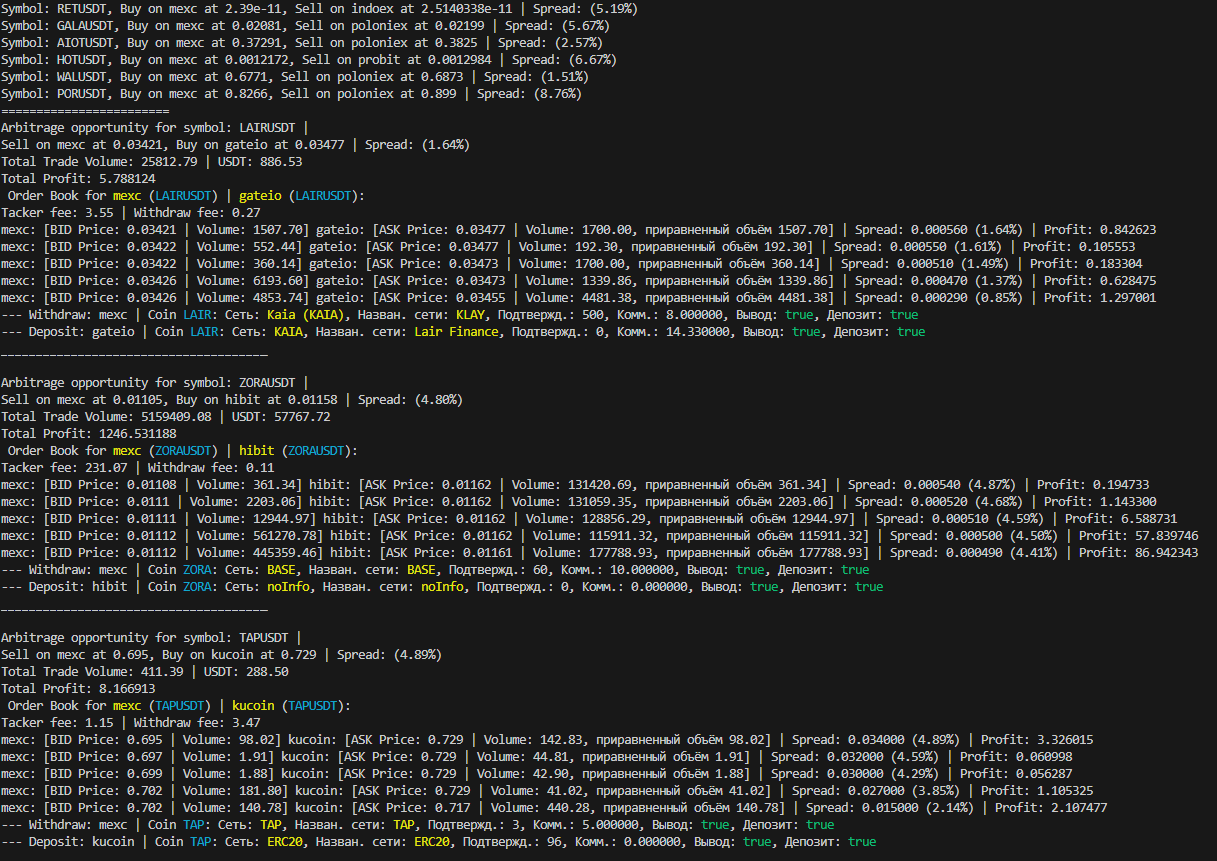1217x861 pixels.
Task: Select the yellow KLAY network name
Action: (x=471, y=314)
